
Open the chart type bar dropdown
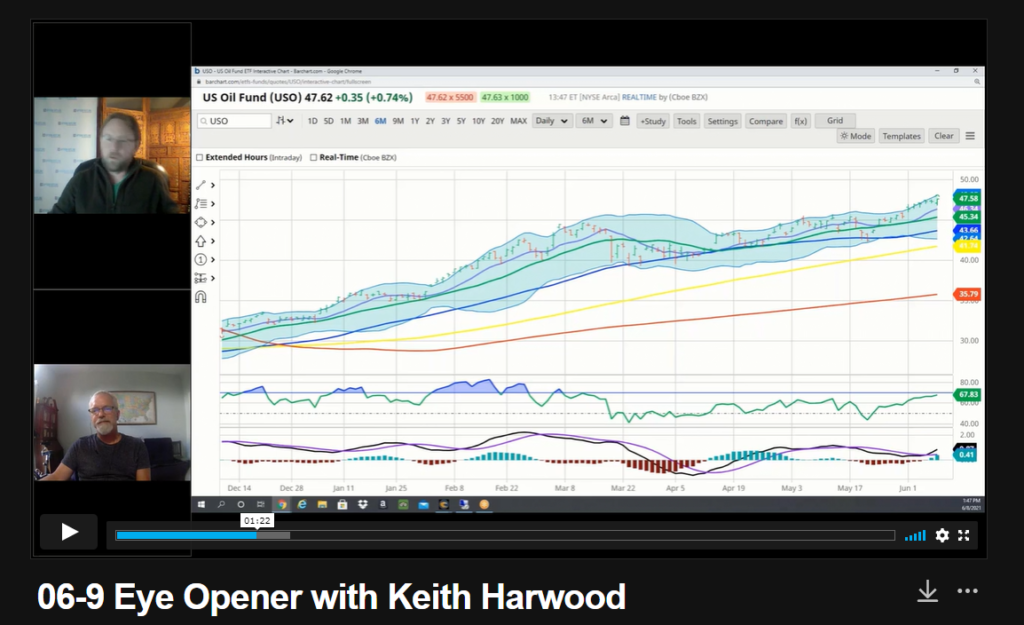point(285,121)
